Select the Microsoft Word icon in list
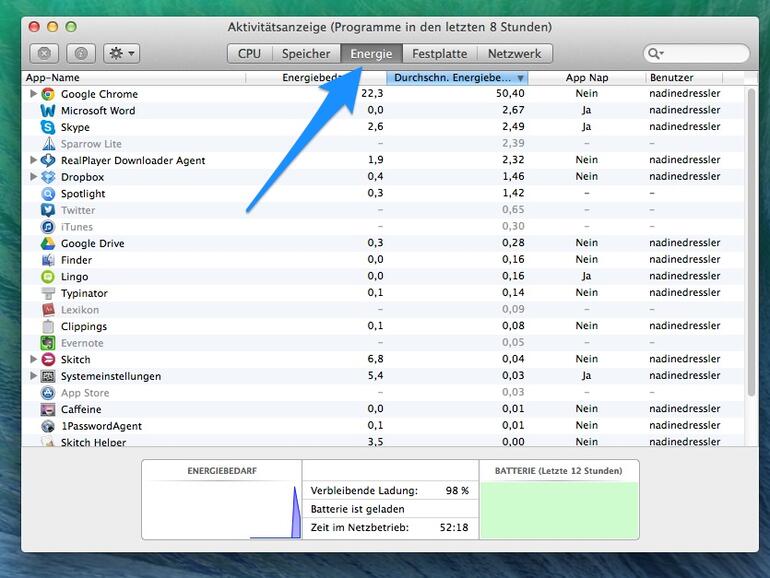This screenshot has height=578, width=770. click(x=48, y=110)
